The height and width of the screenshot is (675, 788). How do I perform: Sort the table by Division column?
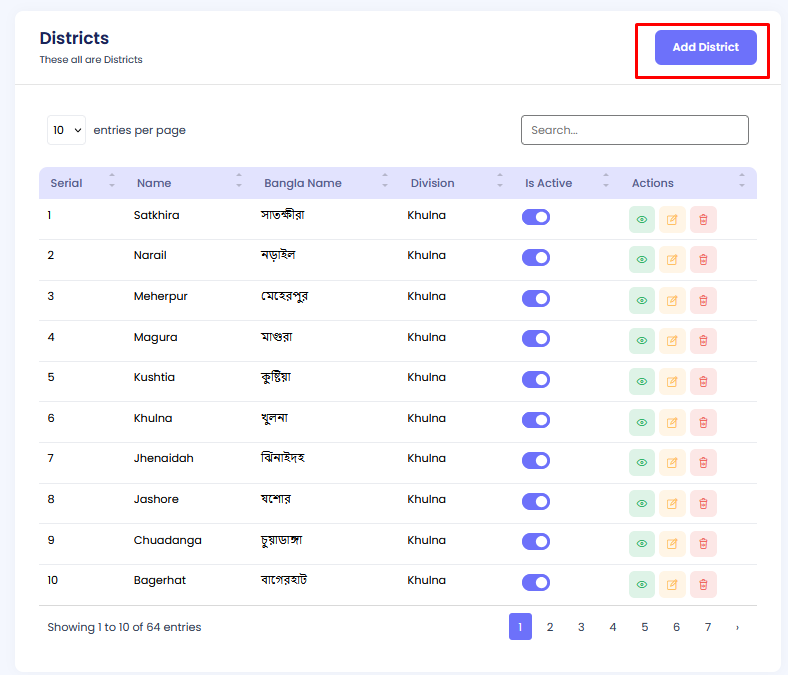[x=432, y=183]
